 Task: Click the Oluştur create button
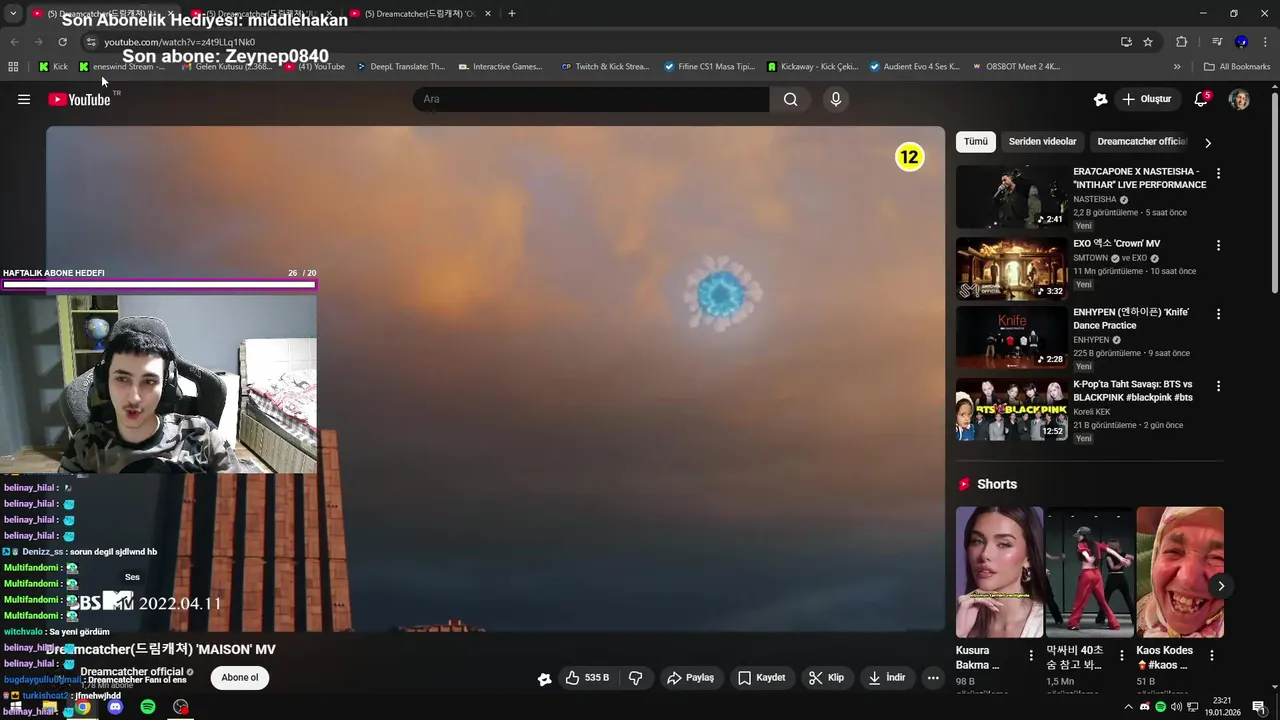[1147, 99]
